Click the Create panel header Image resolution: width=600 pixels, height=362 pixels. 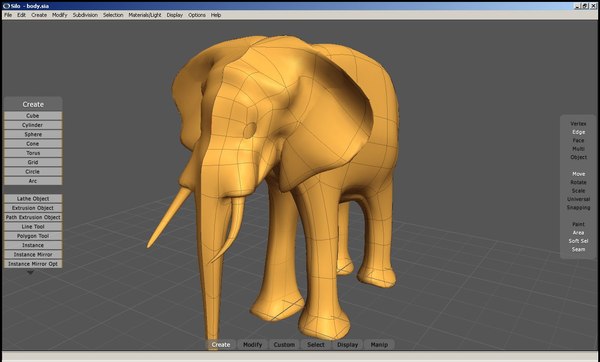click(x=33, y=104)
